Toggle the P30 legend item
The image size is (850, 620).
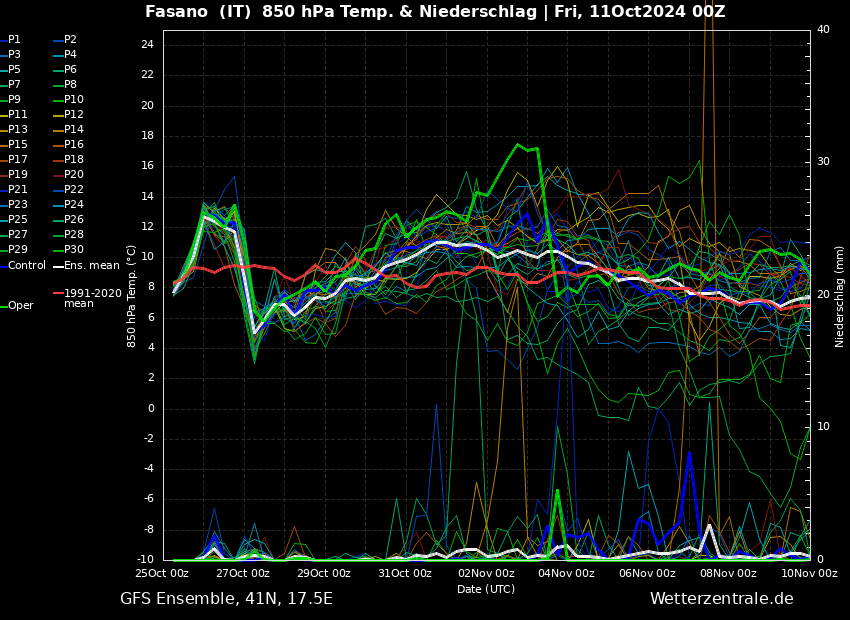[74, 250]
